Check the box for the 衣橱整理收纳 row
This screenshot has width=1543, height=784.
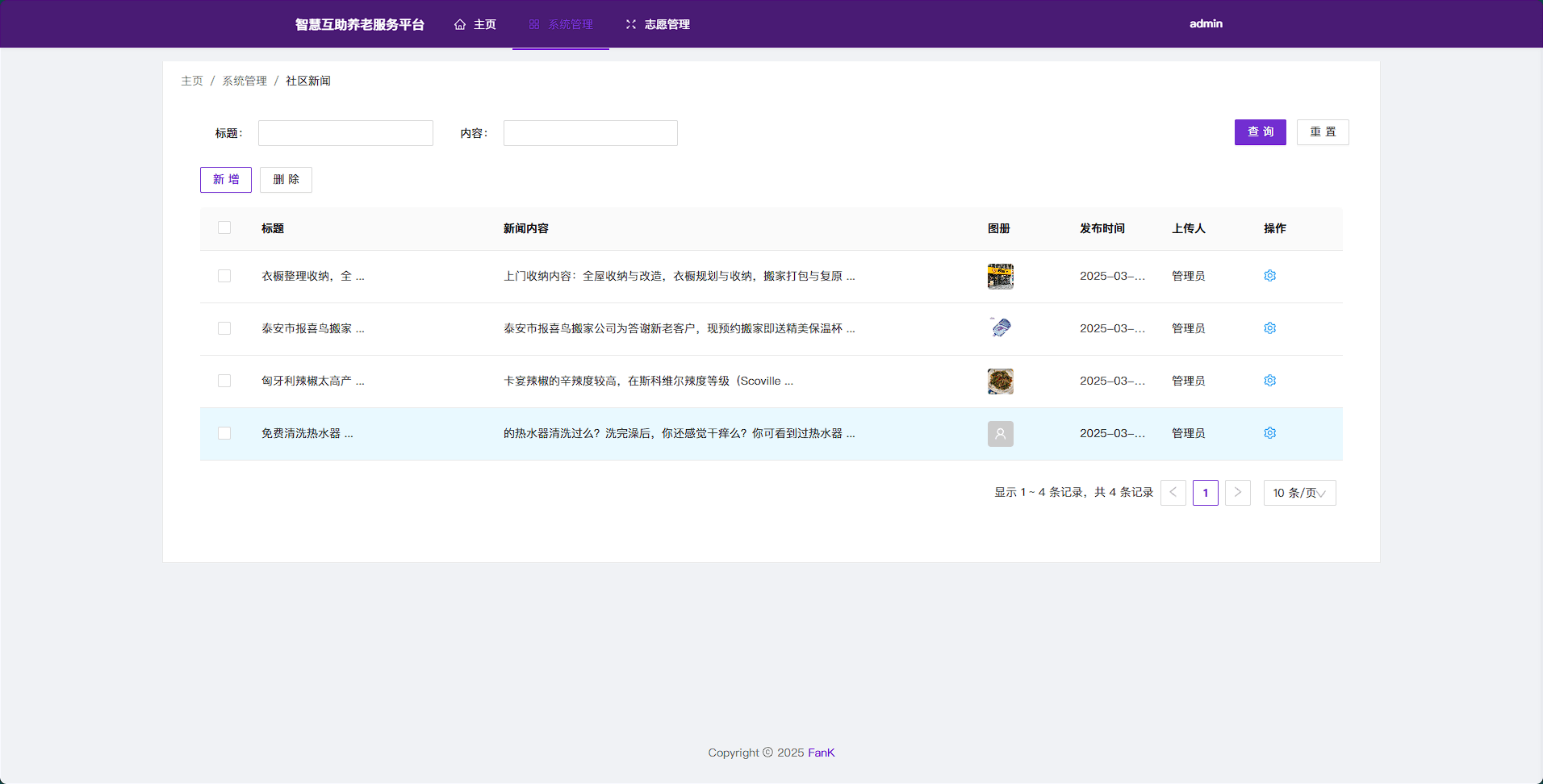(x=224, y=276)
